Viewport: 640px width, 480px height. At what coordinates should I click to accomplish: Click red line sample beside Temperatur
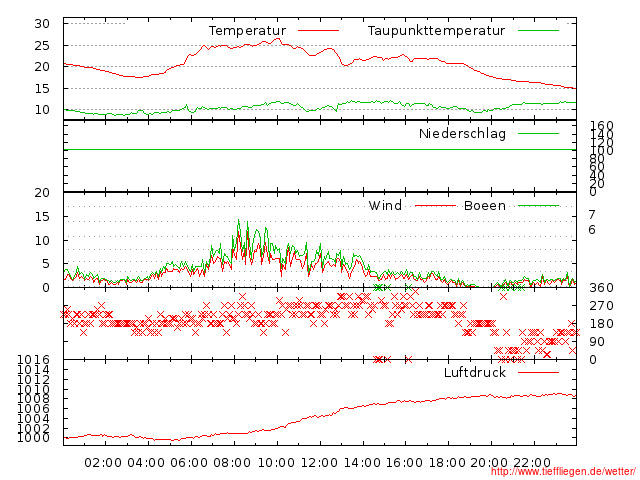pos(318,31)
